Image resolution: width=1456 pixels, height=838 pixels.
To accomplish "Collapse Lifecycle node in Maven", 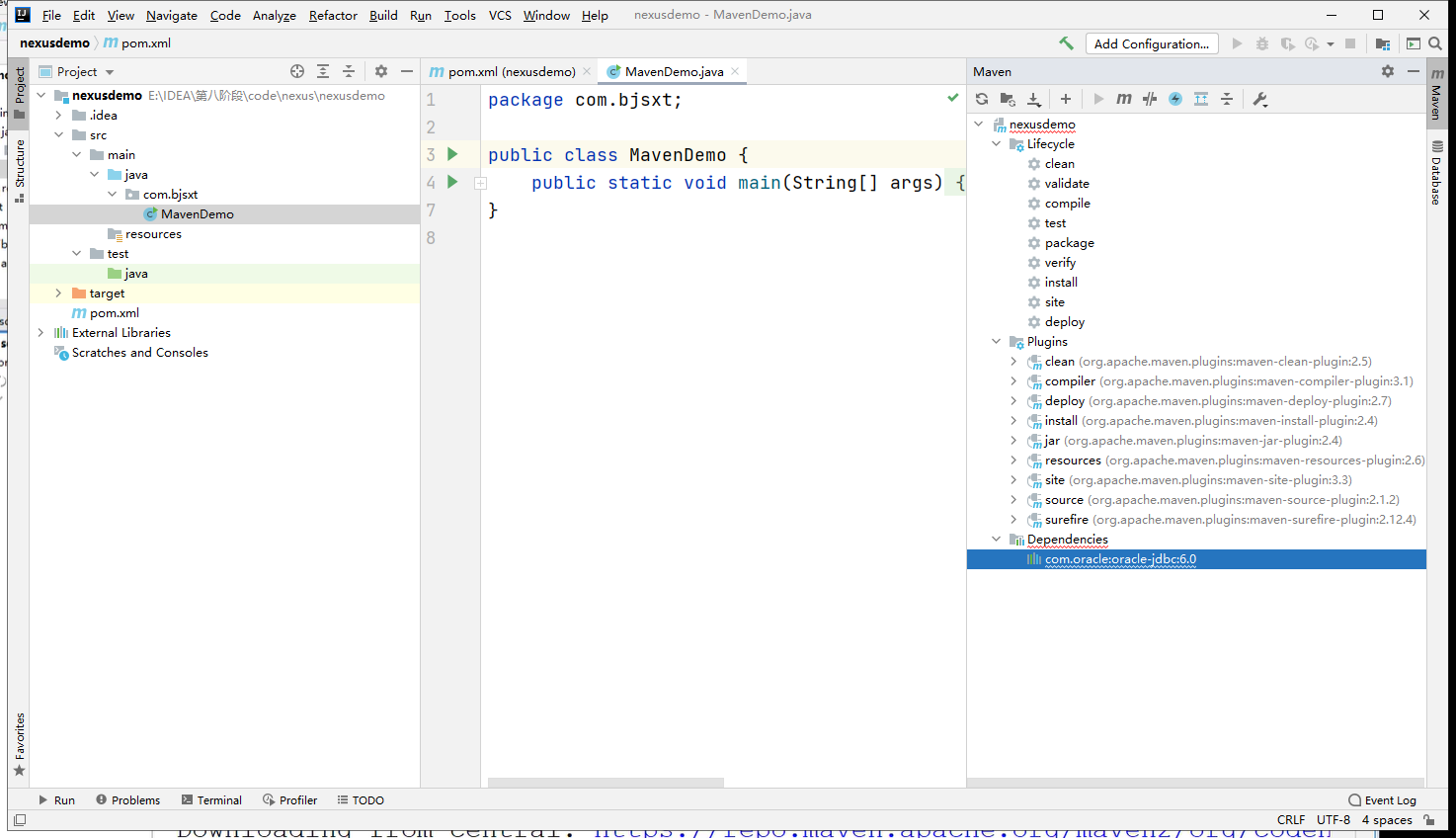I will tap(997, 144).
